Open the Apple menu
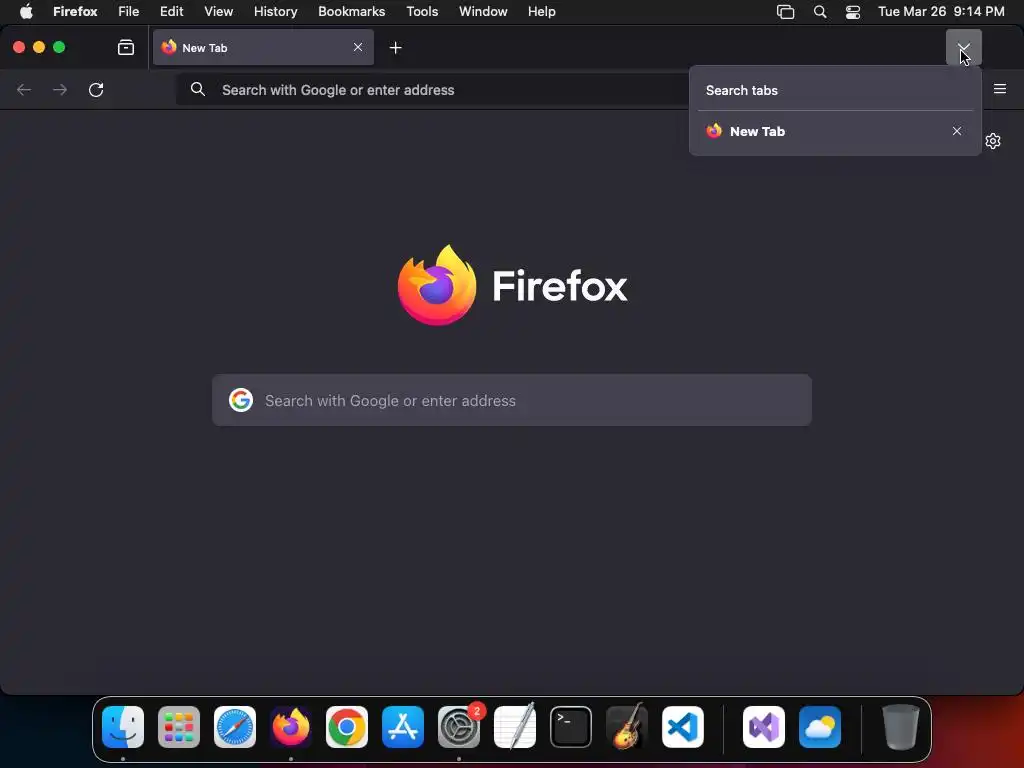Image resolution: width=1024 pixels, height=768 pixels. pos(26,12)
